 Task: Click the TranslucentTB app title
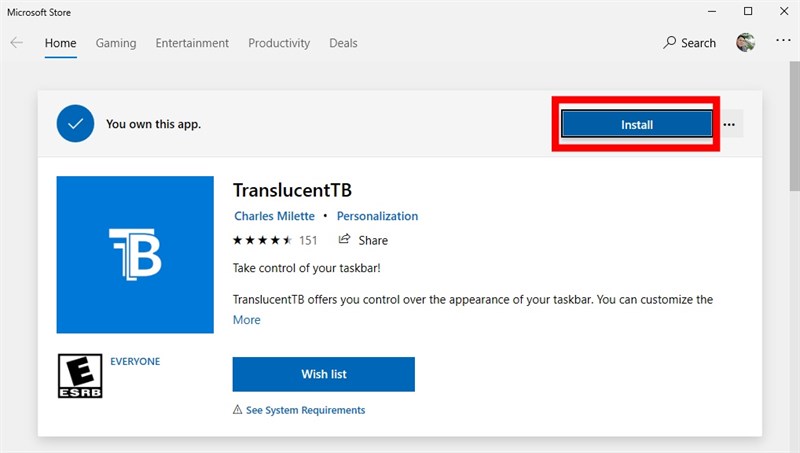292,190
